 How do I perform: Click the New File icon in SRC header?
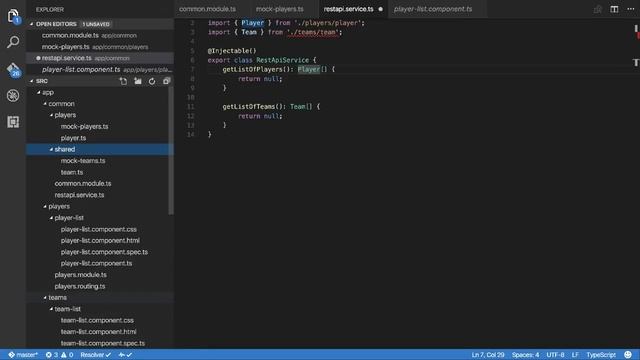pos(123,81)
